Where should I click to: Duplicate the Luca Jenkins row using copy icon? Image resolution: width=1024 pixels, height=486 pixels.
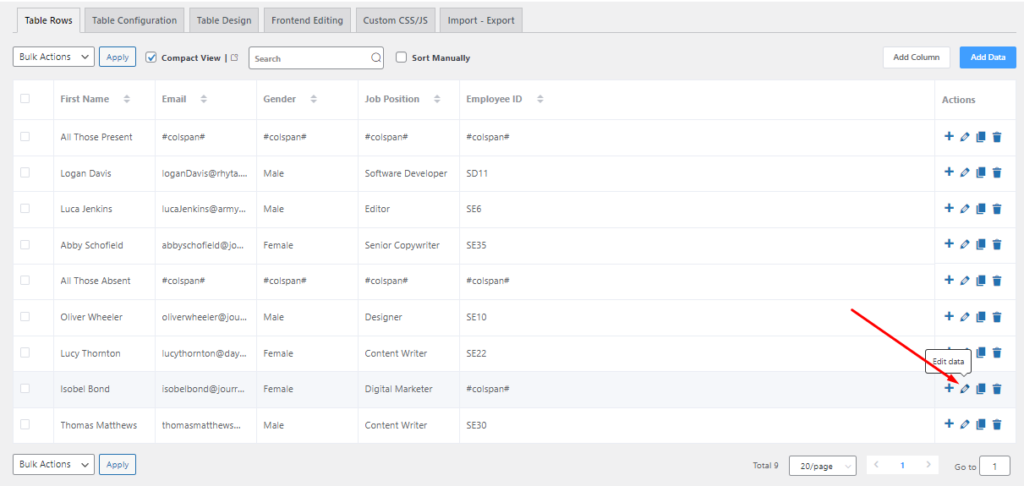point(980,209)
